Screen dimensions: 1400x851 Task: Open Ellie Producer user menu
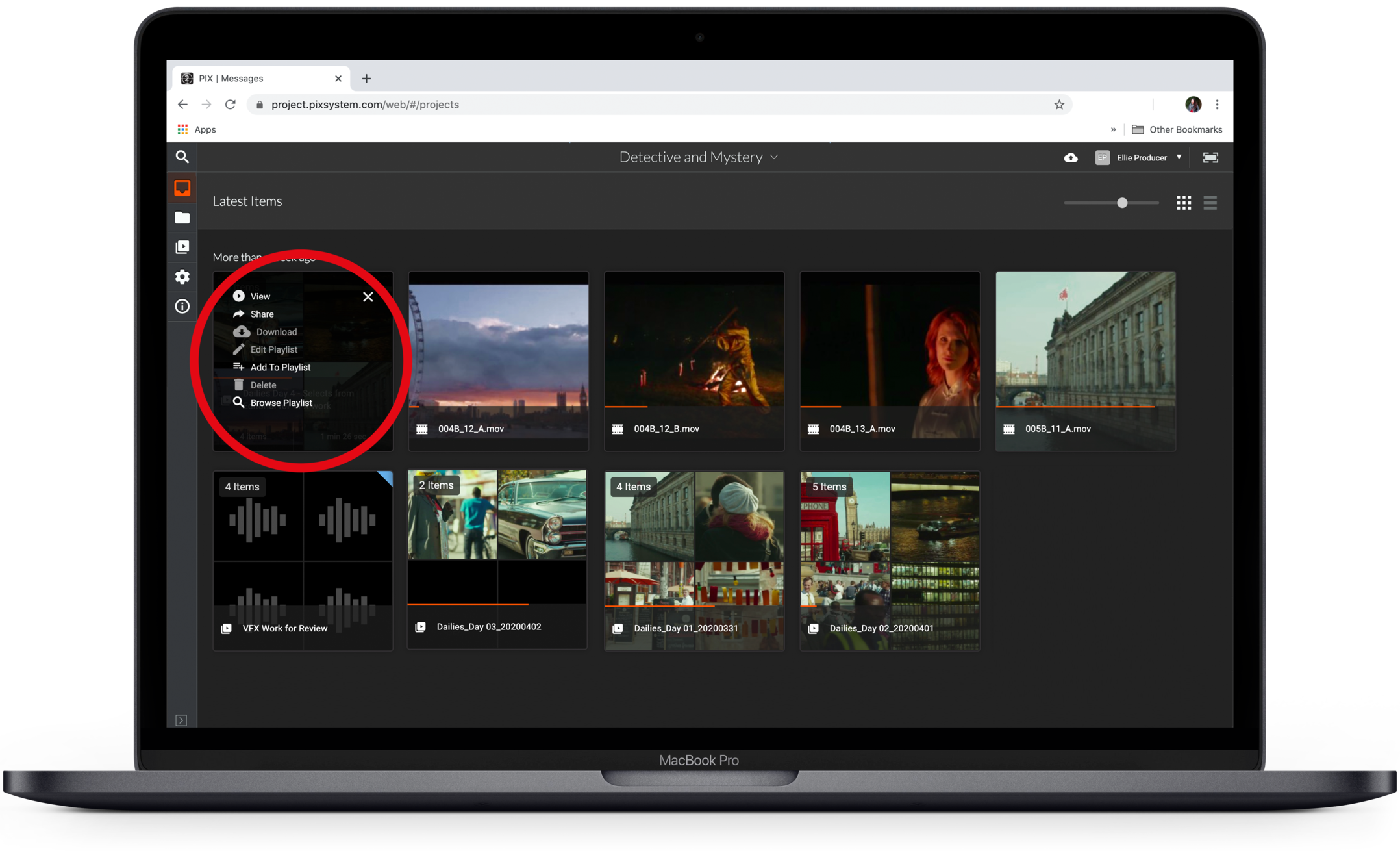(x=1142, y=158)
